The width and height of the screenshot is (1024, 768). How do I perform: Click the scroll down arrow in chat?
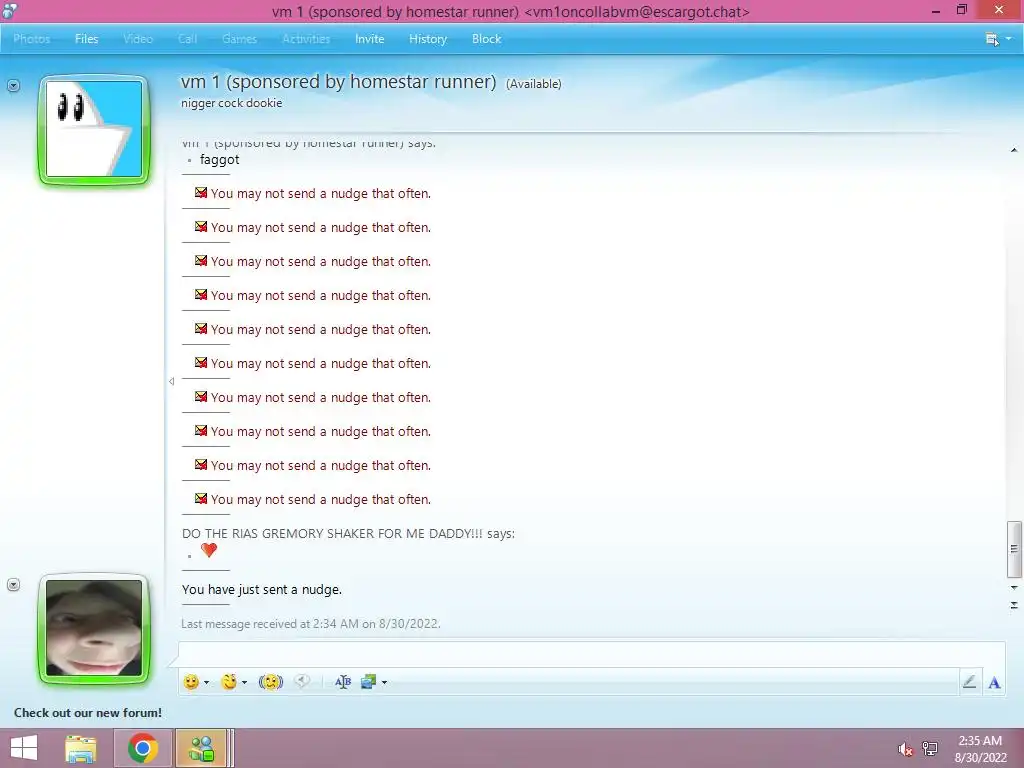pyautogui.click(x=1014, y=588)
